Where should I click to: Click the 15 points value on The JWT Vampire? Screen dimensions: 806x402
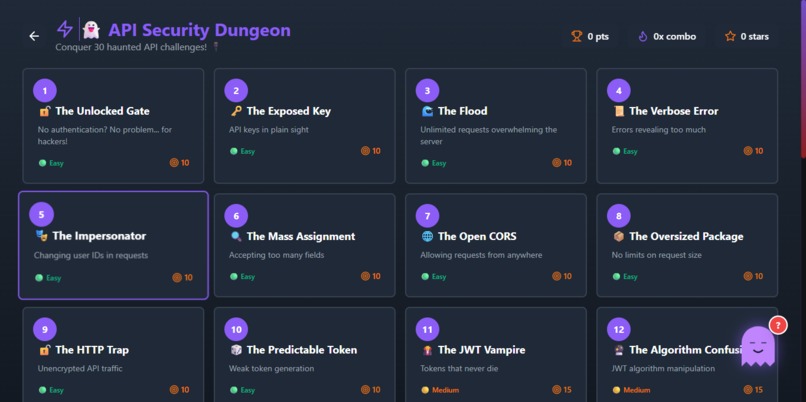point(566,390)
